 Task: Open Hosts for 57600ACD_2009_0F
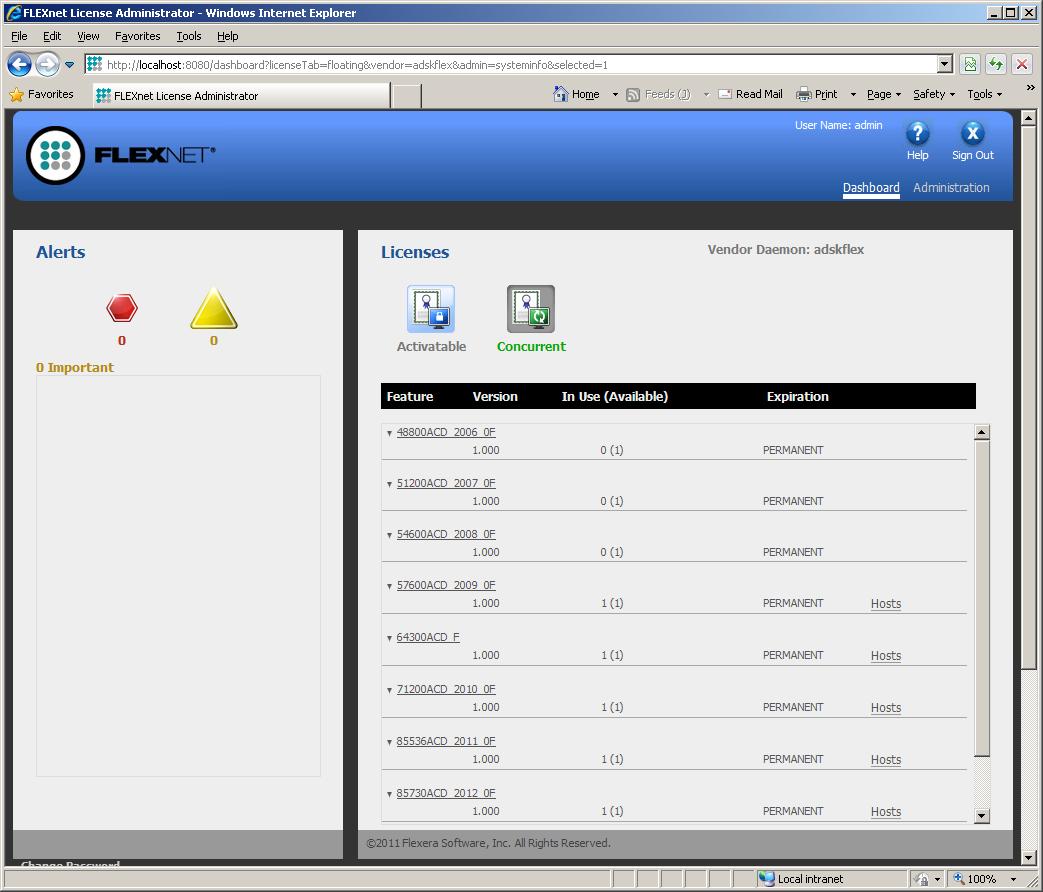[x=886, y=604]
